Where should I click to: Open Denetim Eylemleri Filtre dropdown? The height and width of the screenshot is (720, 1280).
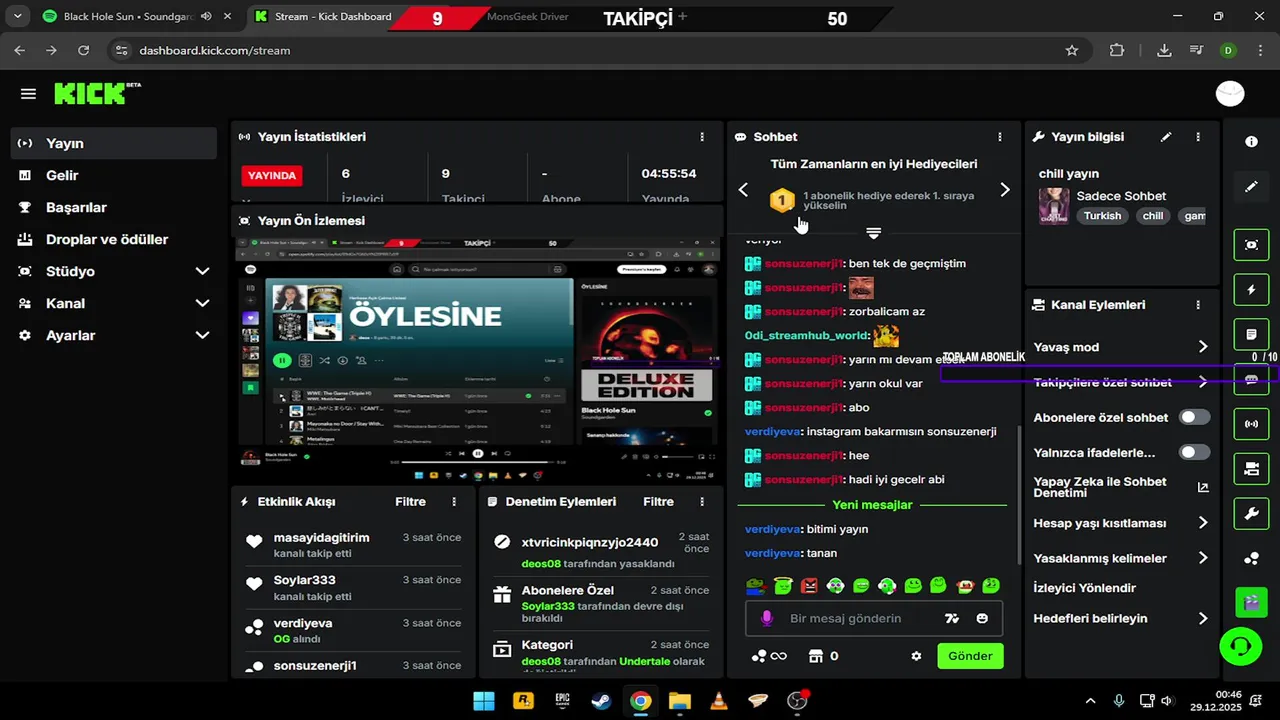(x=658, y=502)
